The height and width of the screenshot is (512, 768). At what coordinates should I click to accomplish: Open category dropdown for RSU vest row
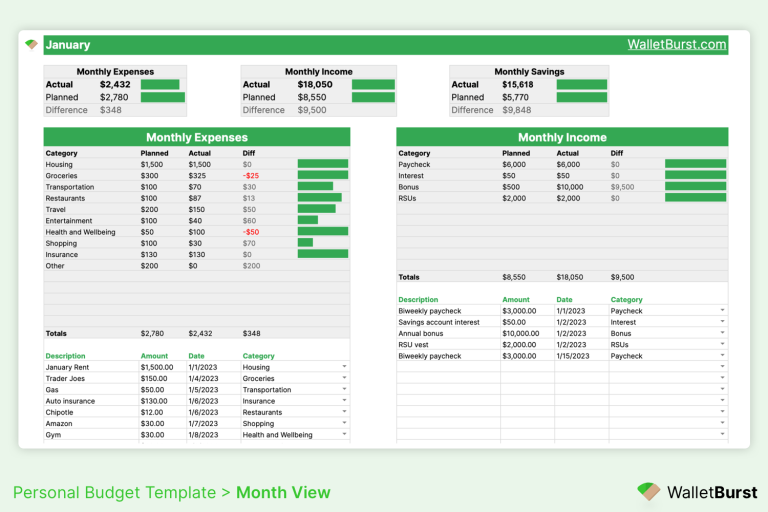(x=722, y=344)
